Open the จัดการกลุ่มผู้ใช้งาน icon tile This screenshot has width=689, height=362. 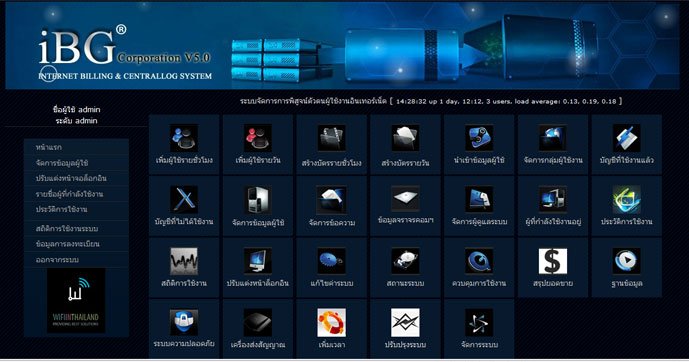(x=553, y=145)
